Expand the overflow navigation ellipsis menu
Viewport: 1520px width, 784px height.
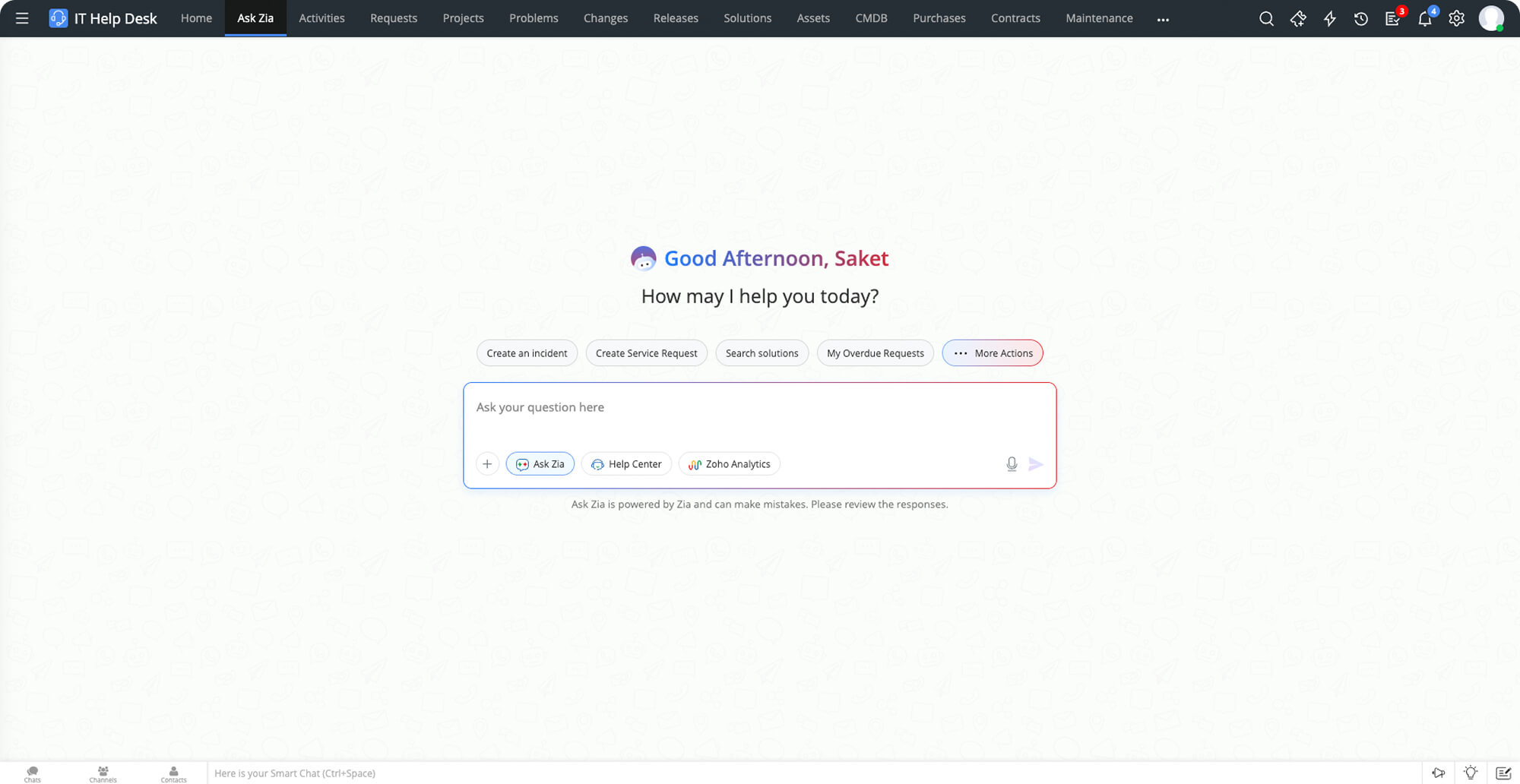[x=1163, y=19]
